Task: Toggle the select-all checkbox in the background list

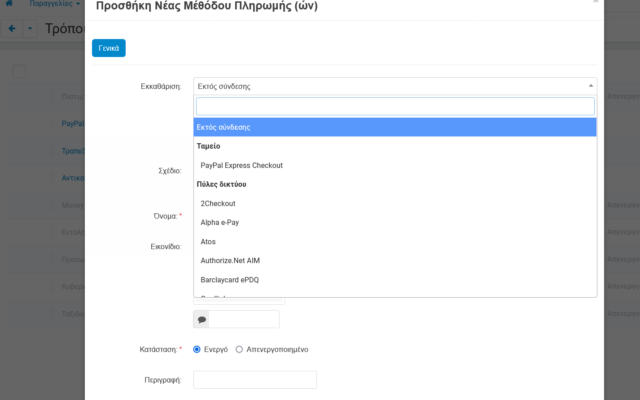Action: pos(19,72)
